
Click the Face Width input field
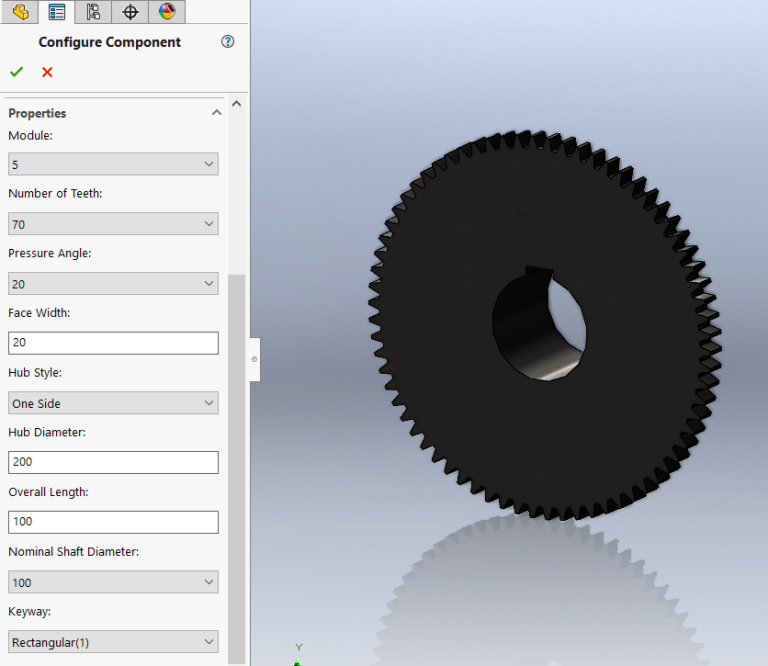(x=113, y=343)
